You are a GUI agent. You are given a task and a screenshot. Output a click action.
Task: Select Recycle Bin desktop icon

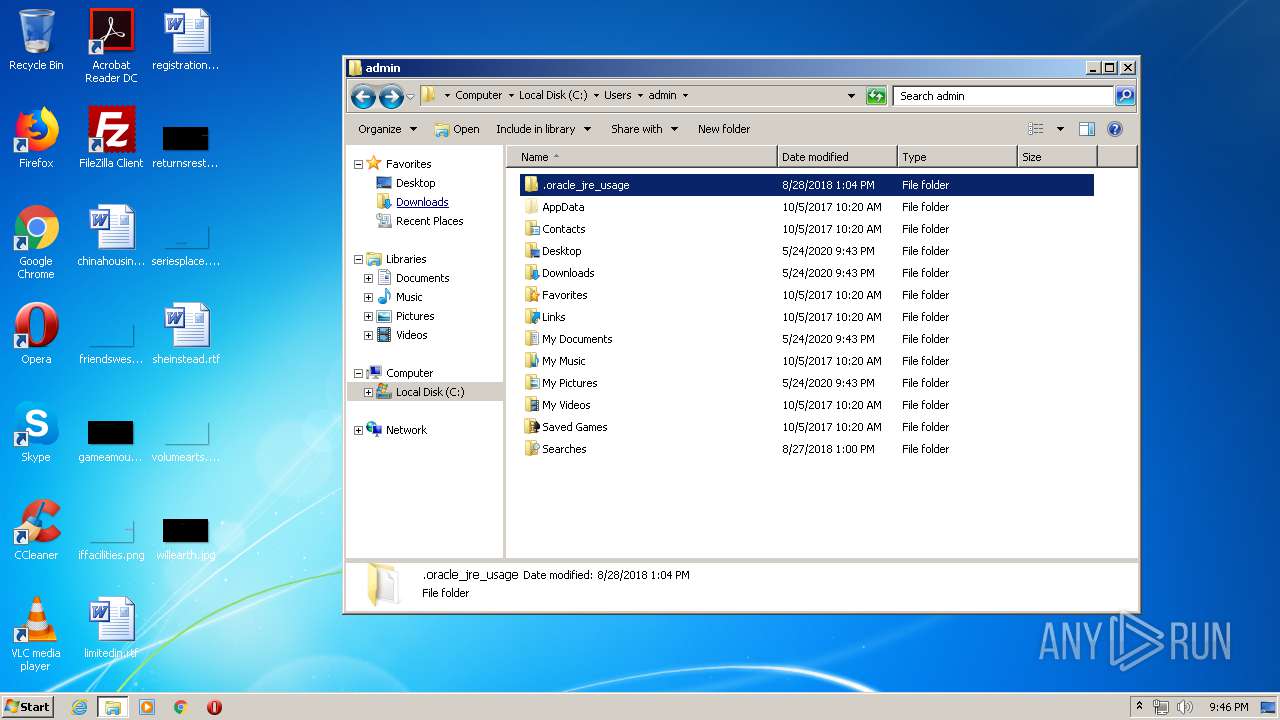(36, 41)
